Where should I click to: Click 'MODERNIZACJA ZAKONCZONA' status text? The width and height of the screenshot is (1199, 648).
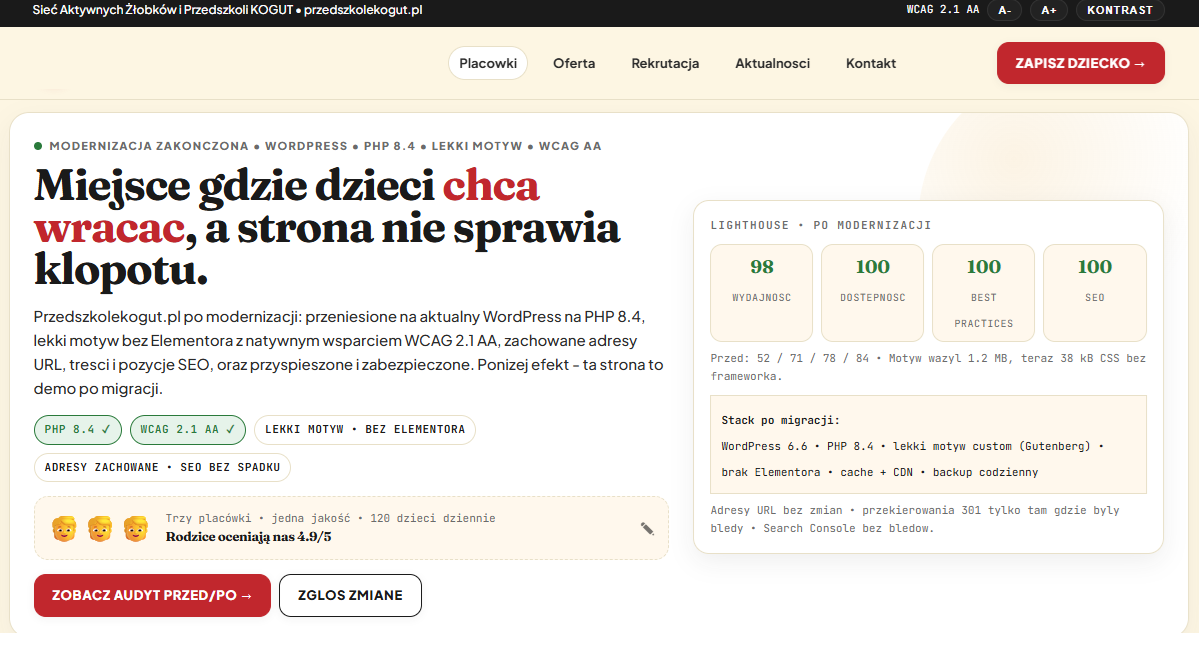pyautogui.click(x=149, y=146)
